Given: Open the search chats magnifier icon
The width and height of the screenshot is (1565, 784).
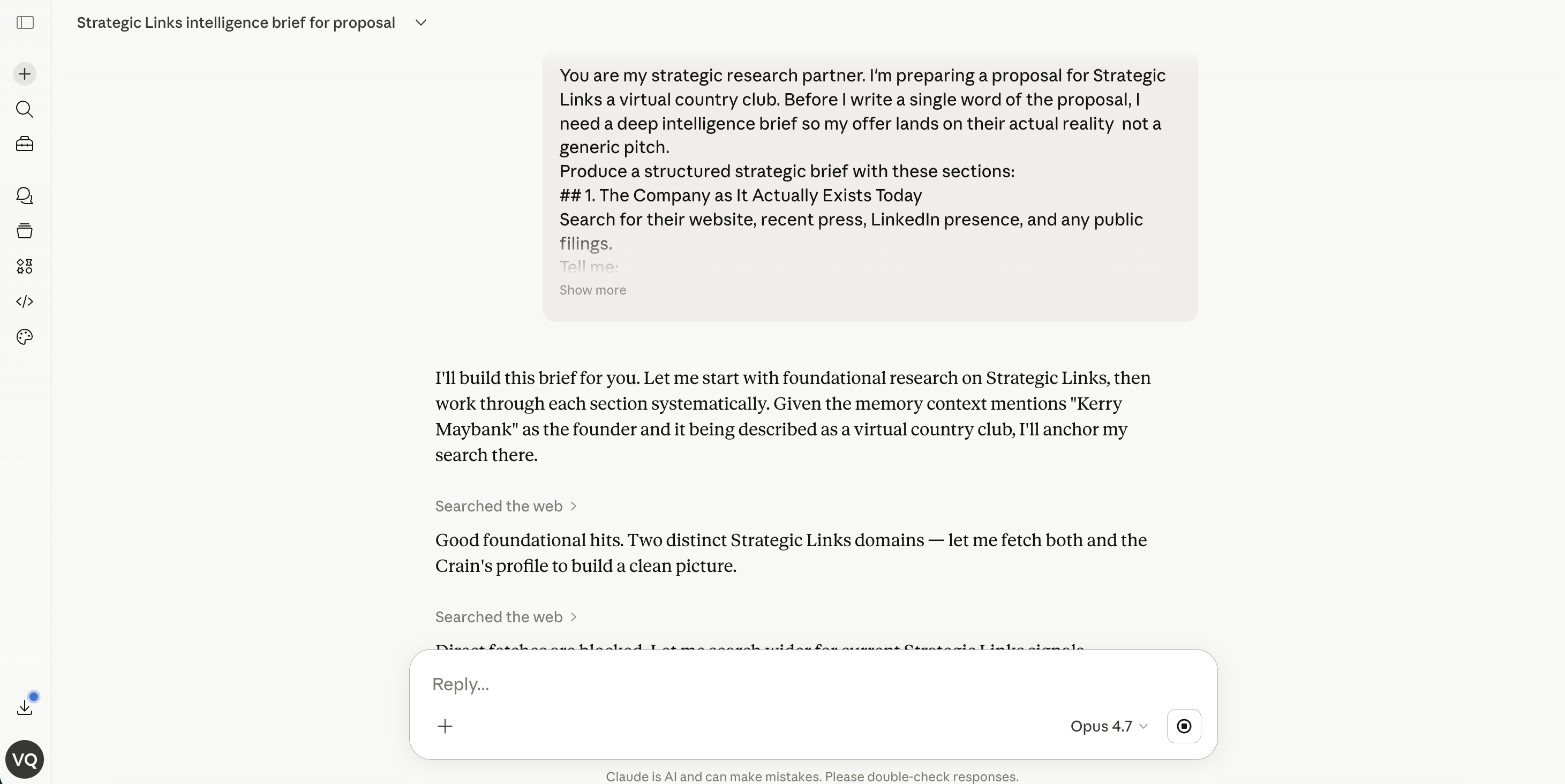Looking at the screenshot, I should (x=25, y=109).
